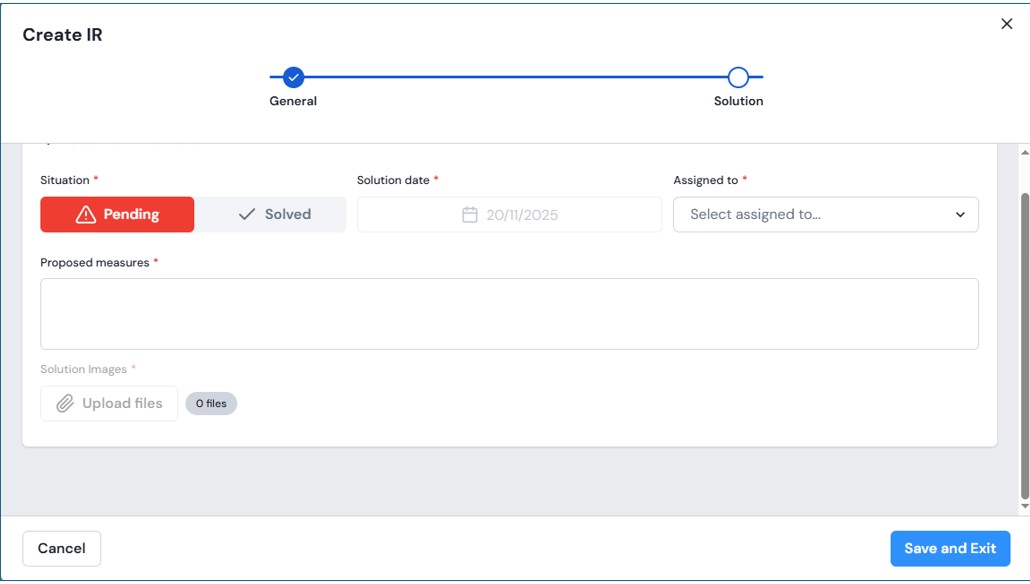Expand the Assigned to chevron arrow
Screen dimensions: 1030x584
coord(960,215)
